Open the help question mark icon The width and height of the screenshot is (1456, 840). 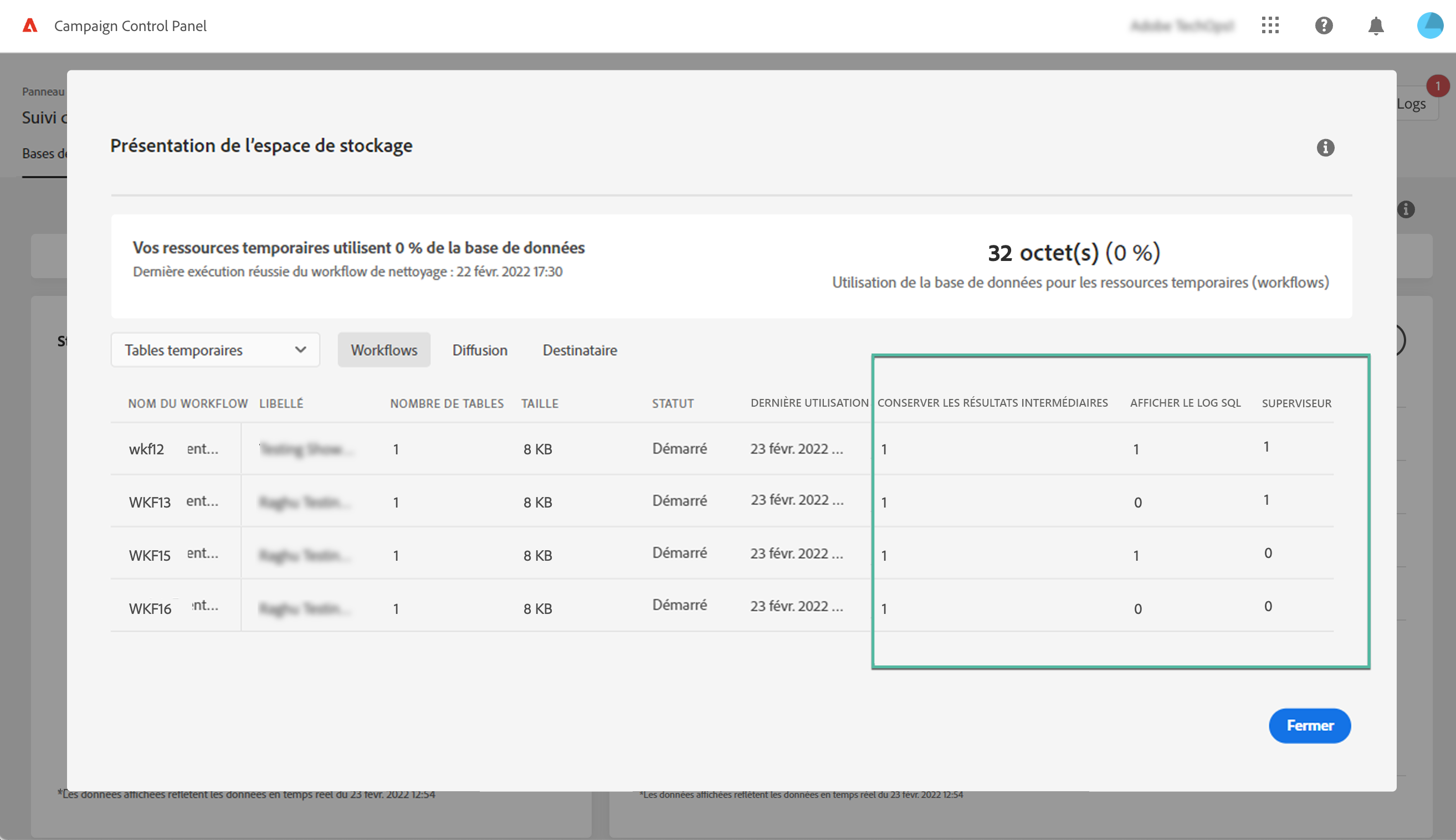[1324, 25]
